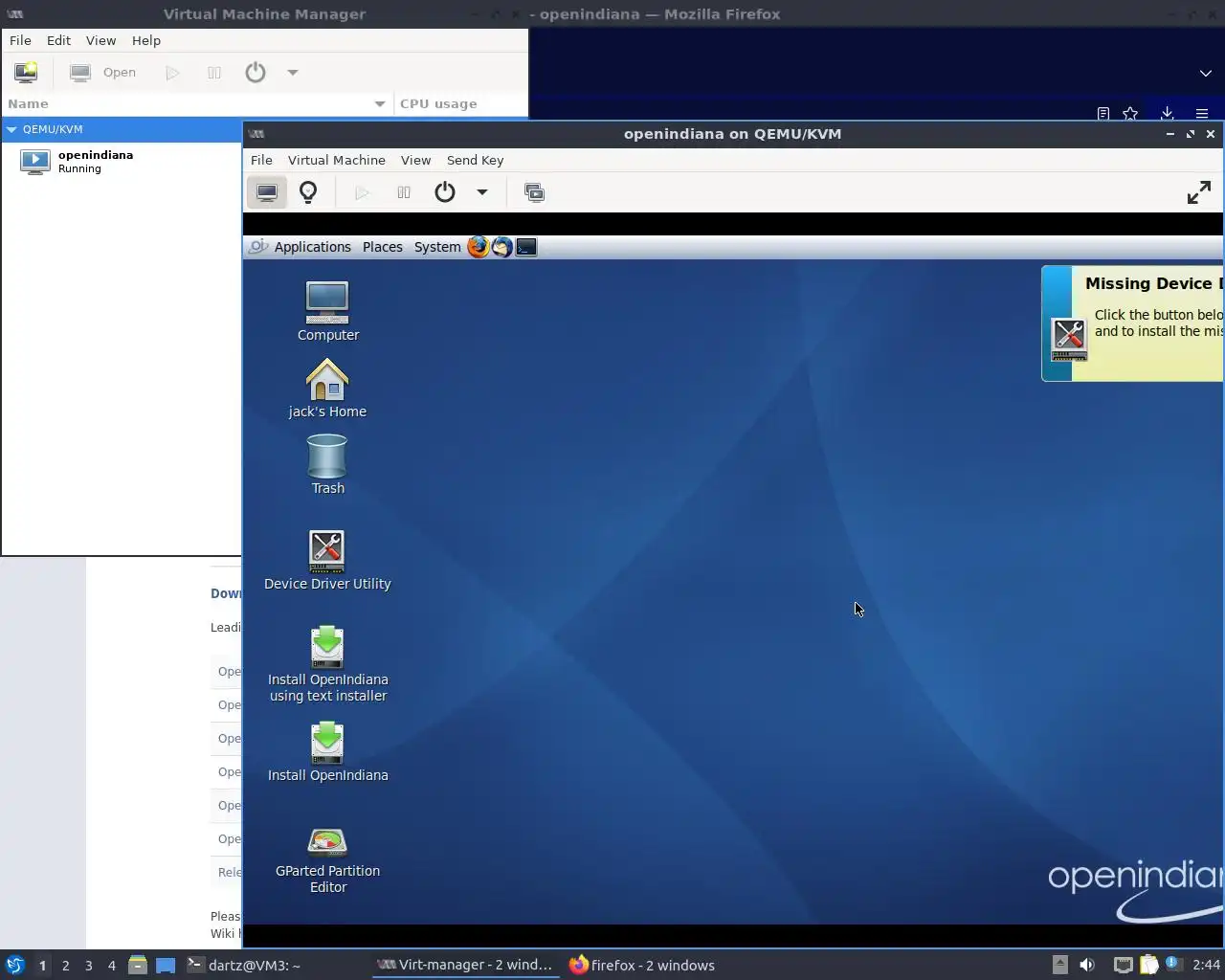Select the Computer desktop icon

[x=327, y=311]
